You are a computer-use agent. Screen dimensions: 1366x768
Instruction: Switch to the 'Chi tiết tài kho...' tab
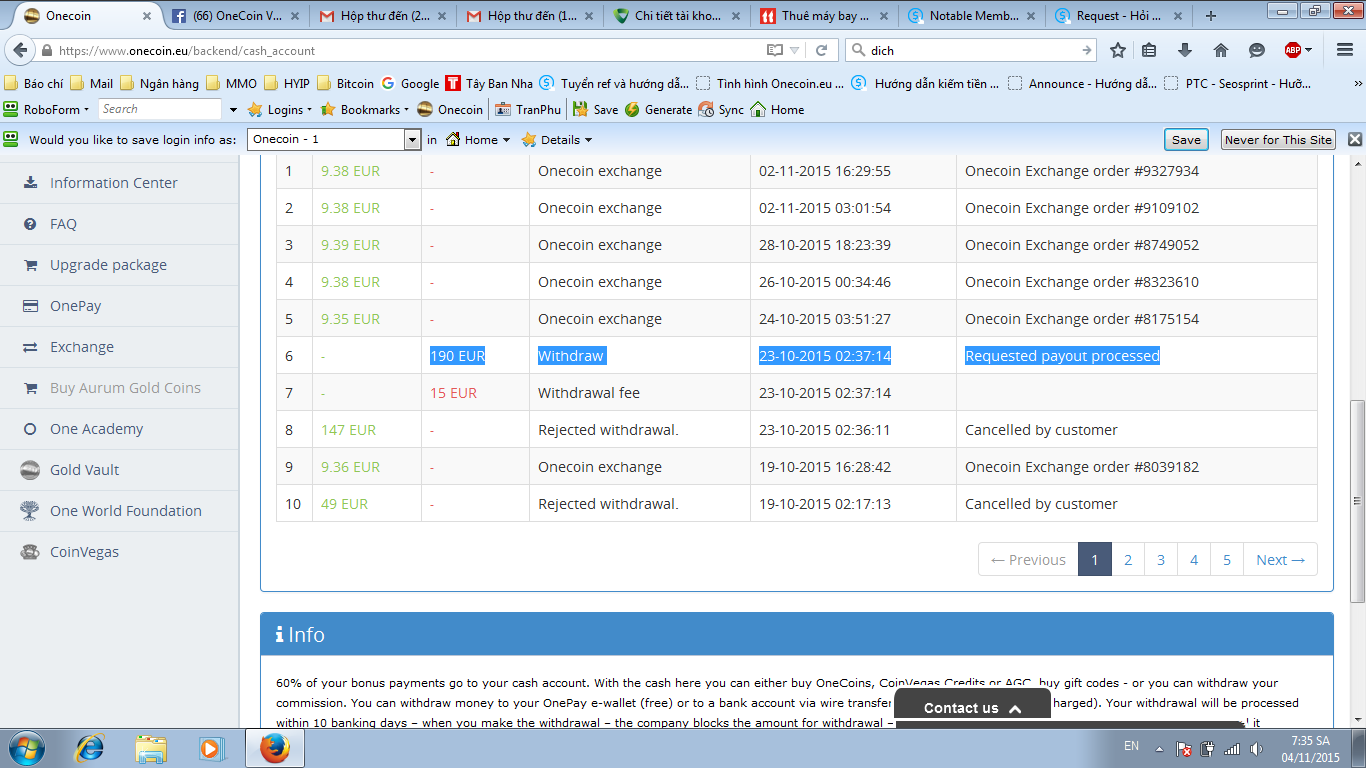(x=678, y=16)
